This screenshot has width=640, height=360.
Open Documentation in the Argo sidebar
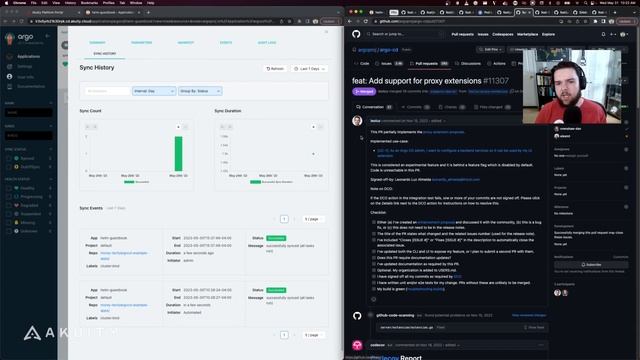pyautogui.click(x=31, y=87)
